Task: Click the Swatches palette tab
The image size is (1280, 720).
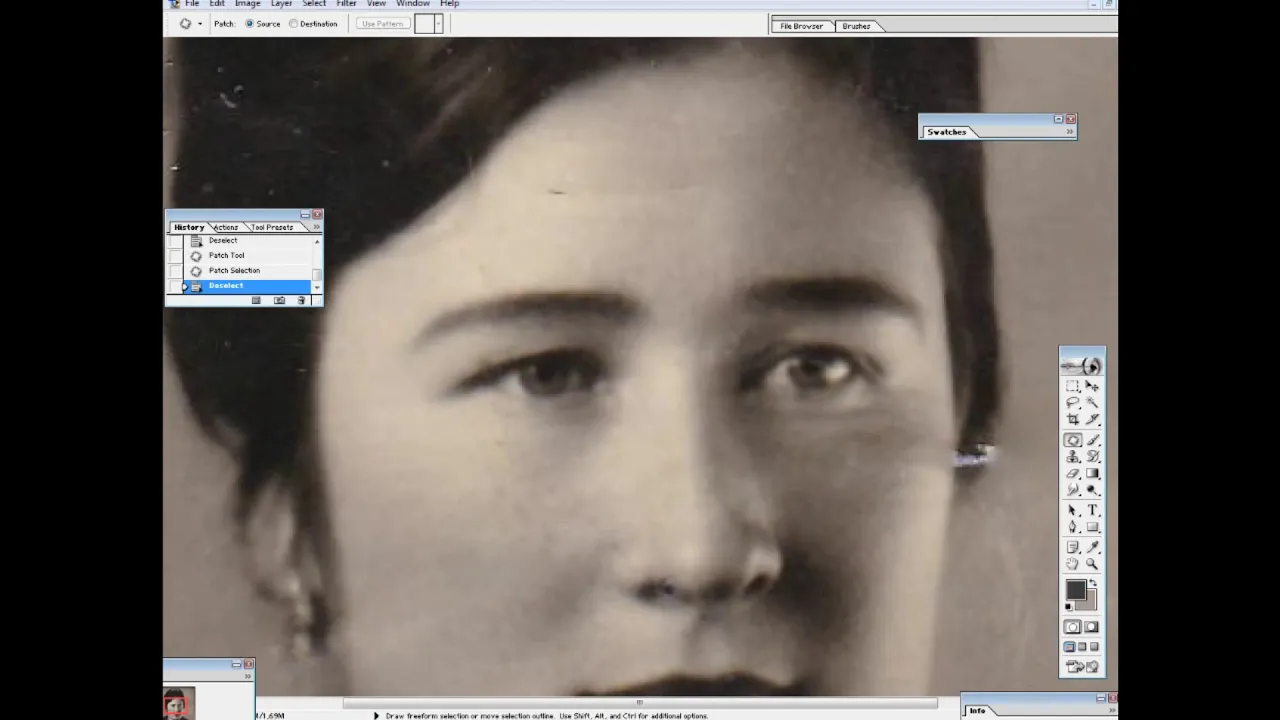Action: tap(946, 132)
